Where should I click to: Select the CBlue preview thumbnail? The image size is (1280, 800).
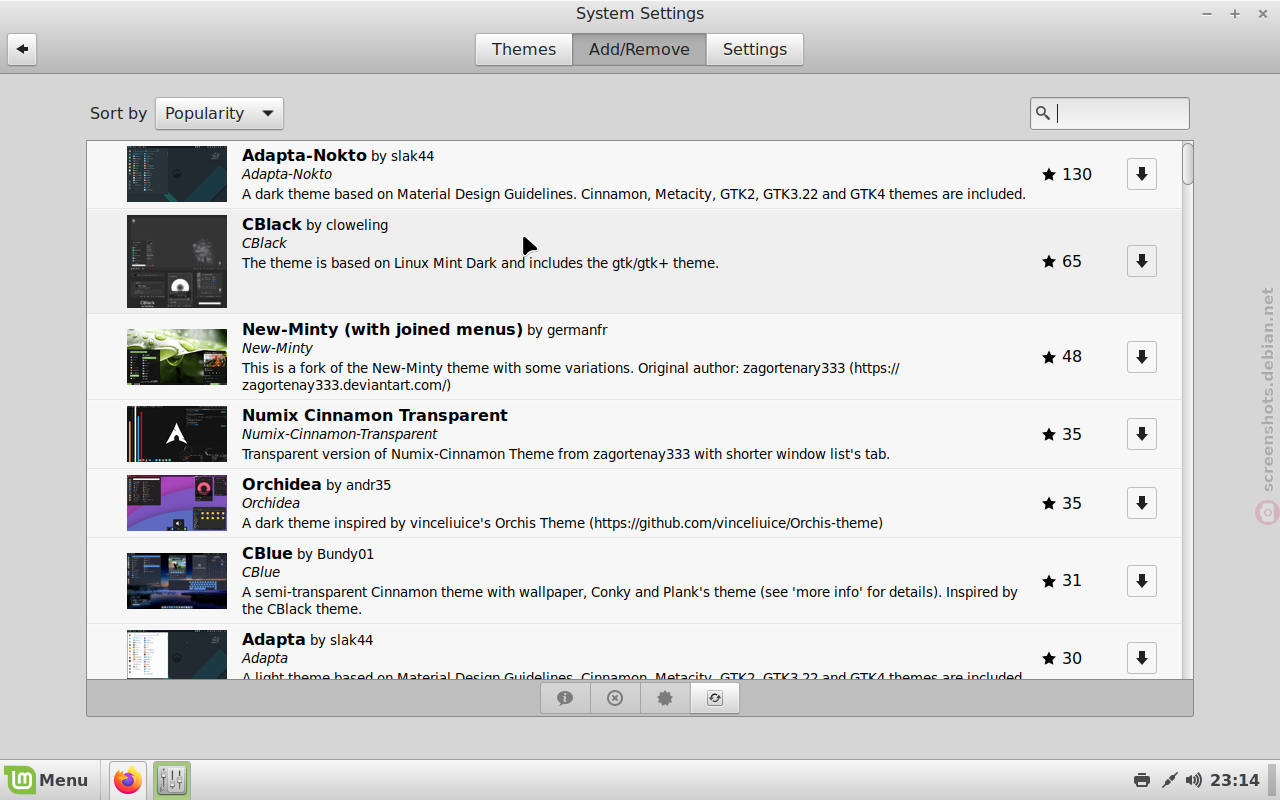pyautogui.click(x=177, y=581)
